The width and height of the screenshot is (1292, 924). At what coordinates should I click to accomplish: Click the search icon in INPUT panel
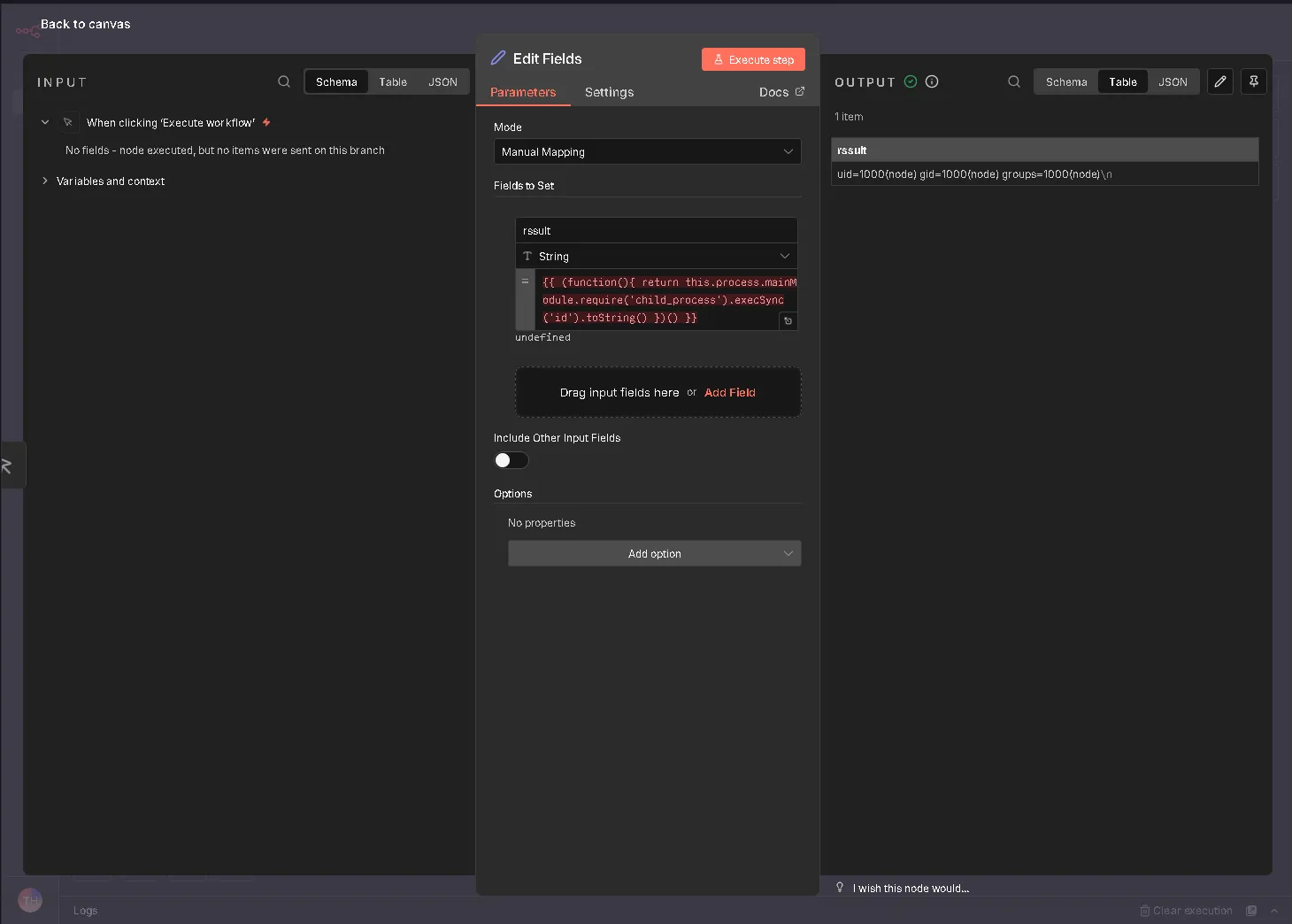click(284, 81)
